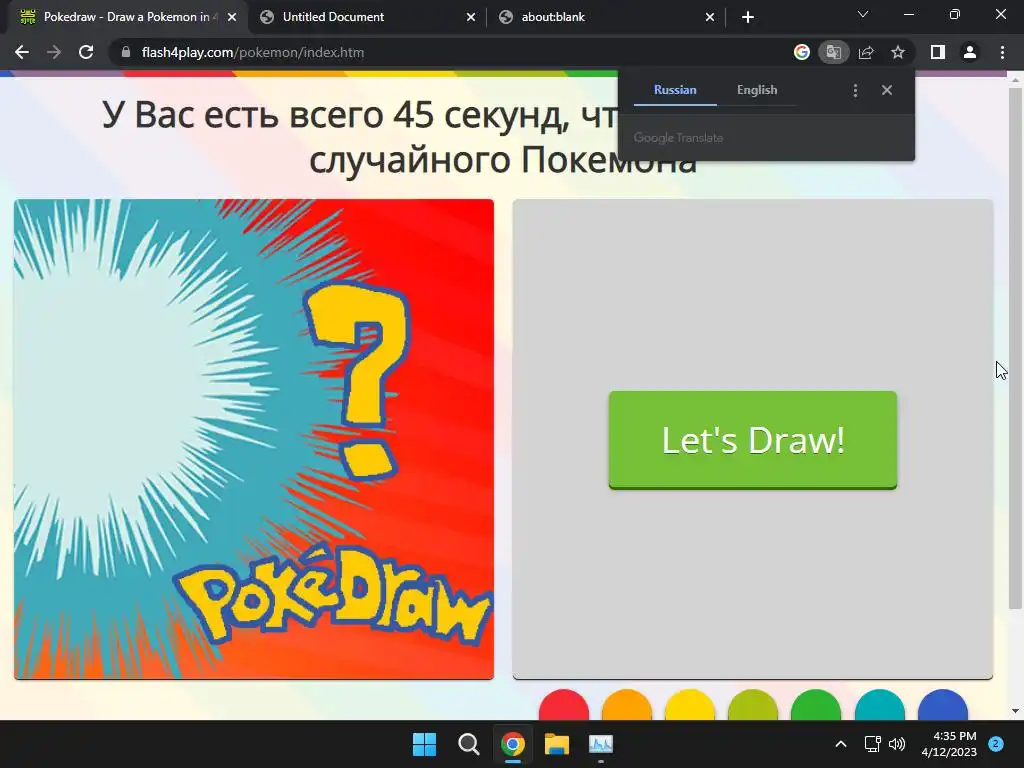Open clock showing 4:35 PM
The height and width of the screenshot is (768, 1024).
(x=949, y=744)
